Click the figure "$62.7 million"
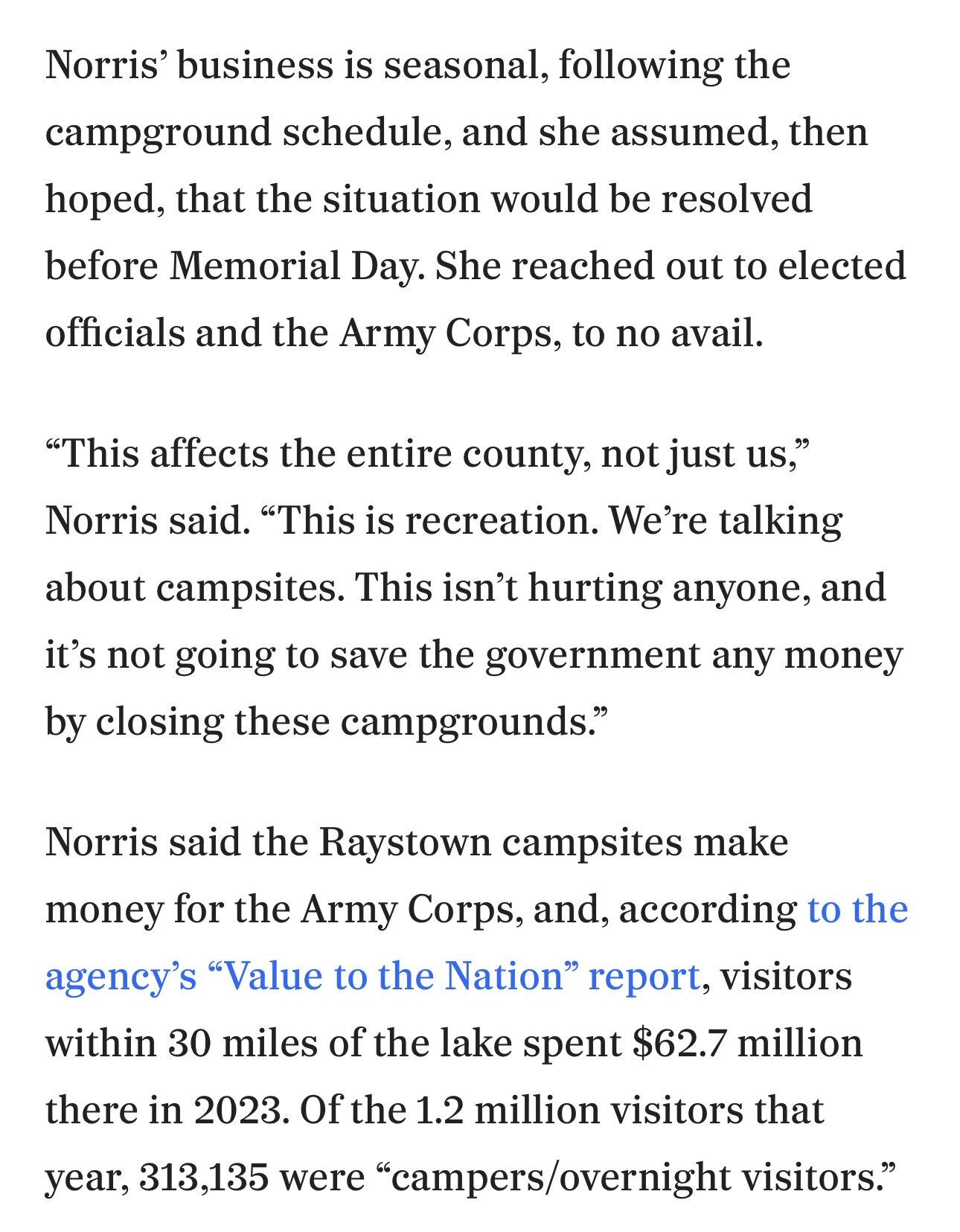 [746, 1043]
